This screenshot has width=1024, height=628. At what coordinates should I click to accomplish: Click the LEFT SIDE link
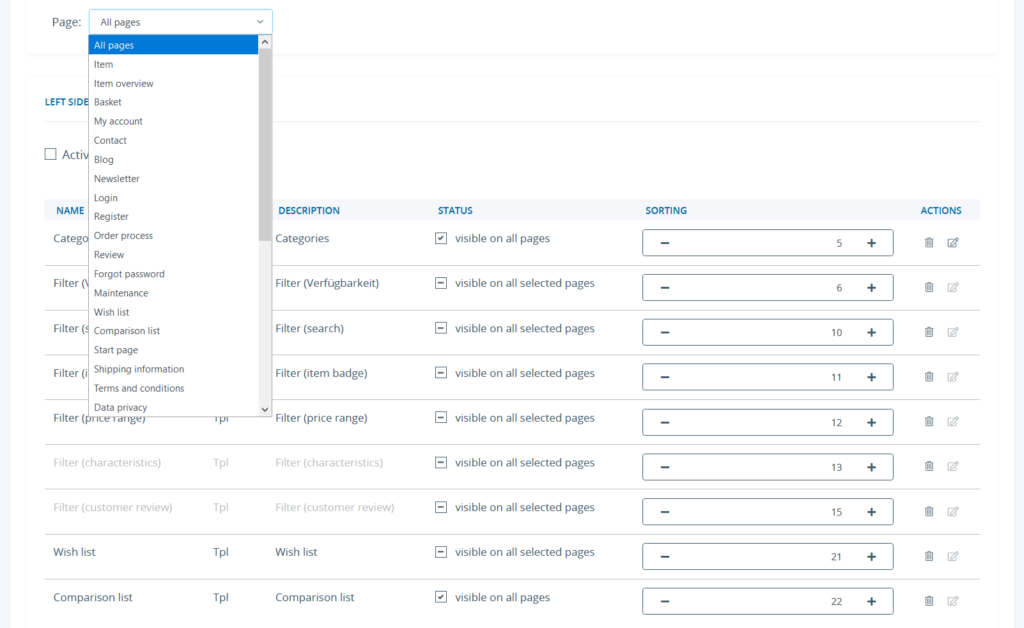point(65,101)
